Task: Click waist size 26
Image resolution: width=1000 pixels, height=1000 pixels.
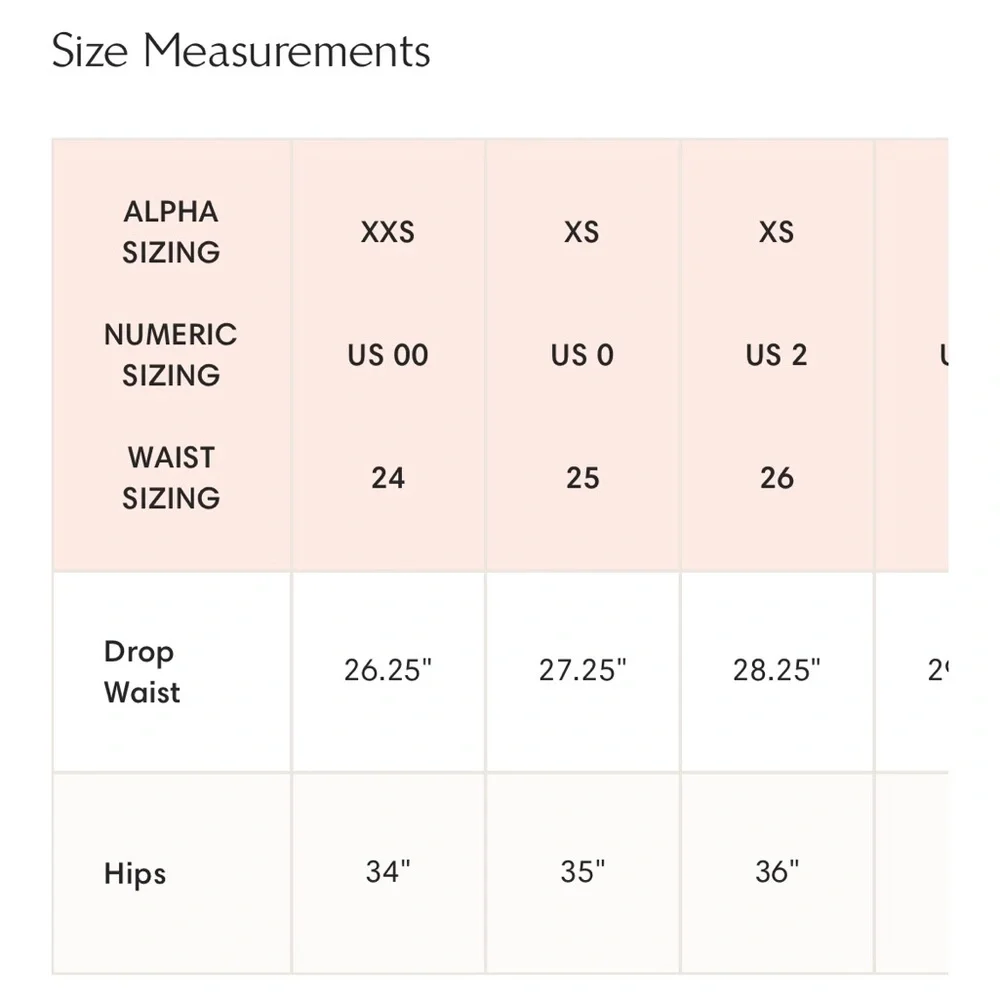Action: (x=777, y=478)
